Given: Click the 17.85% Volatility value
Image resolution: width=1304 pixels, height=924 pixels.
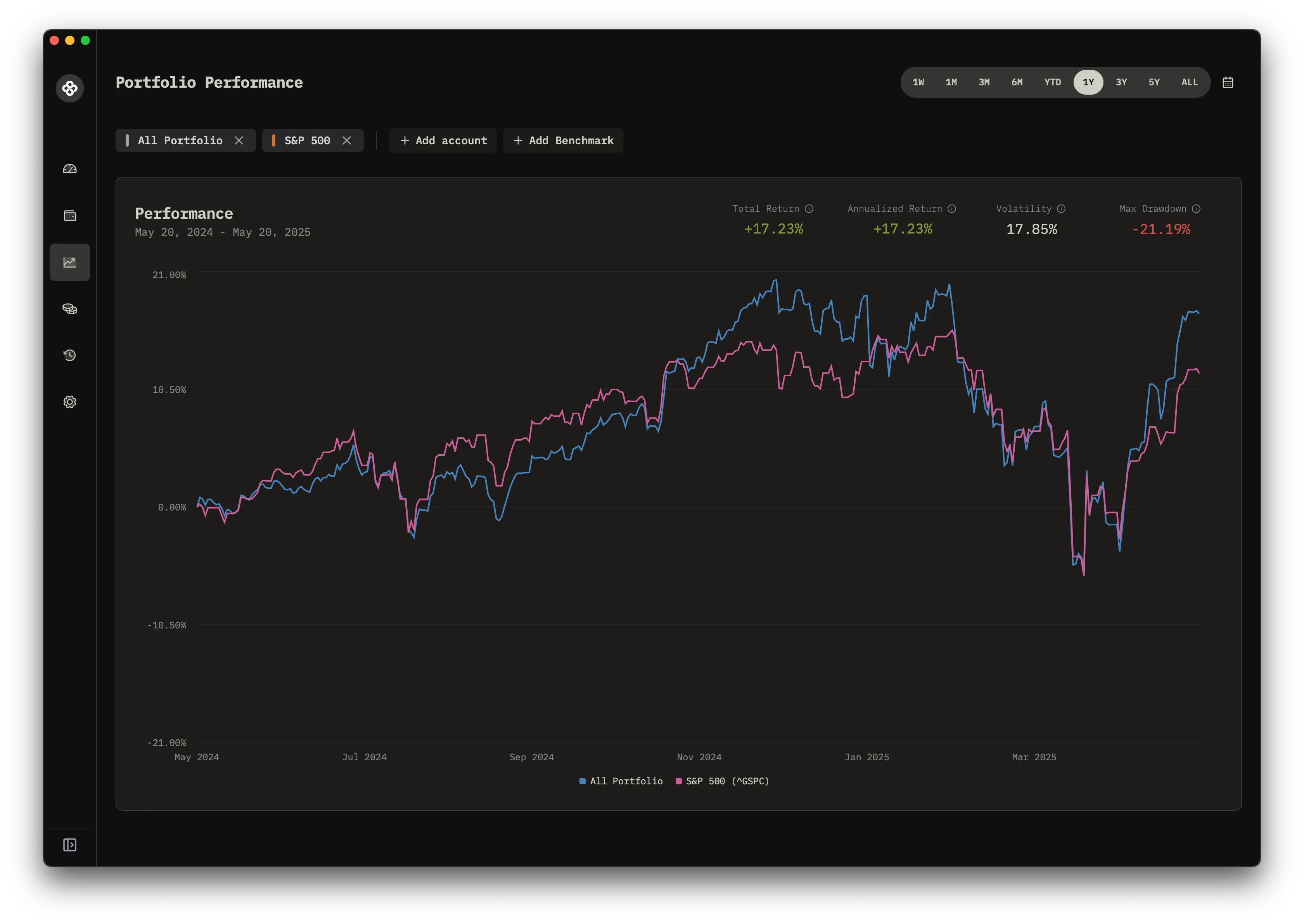Looking at the screenshot, I should (x=1031, y=229).
